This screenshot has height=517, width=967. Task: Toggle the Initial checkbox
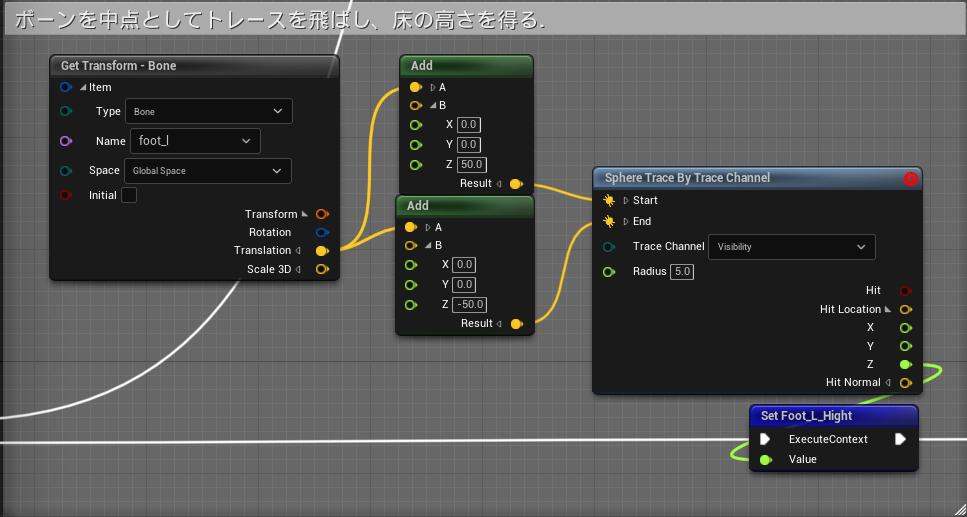(129, 195)
